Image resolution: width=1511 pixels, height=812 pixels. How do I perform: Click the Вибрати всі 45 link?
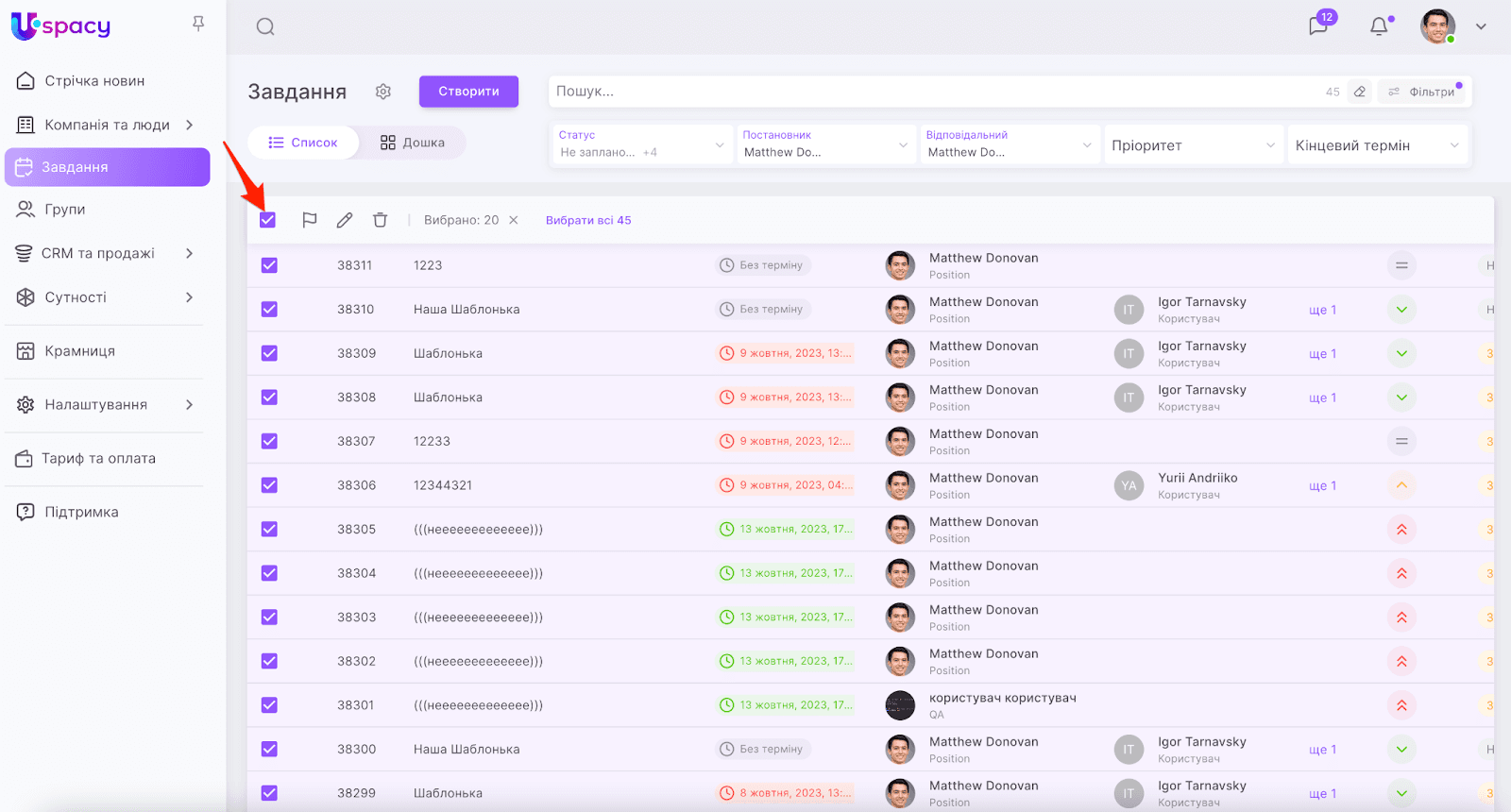(588, 220)
